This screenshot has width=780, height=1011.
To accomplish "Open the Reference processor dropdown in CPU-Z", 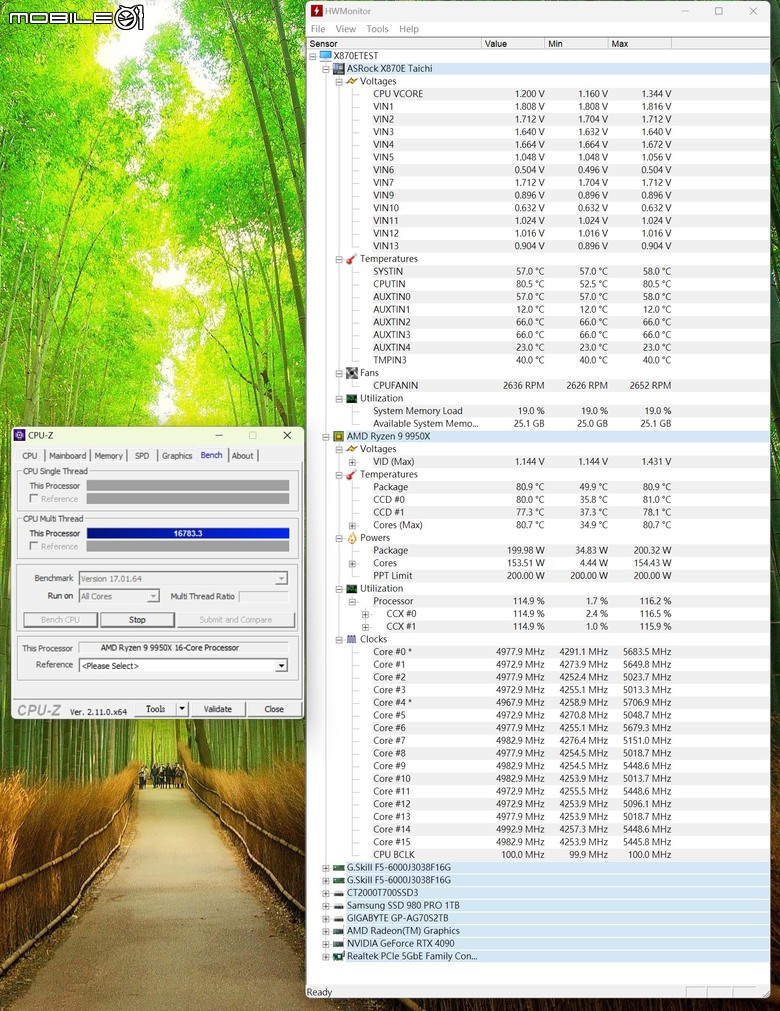I will click(x=281, y=665).
